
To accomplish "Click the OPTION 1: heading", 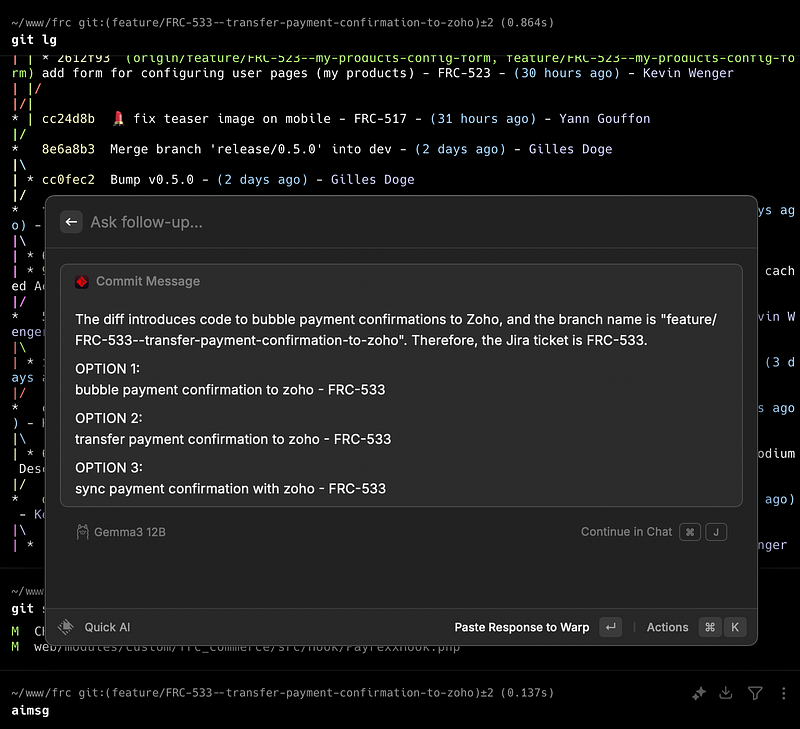I will coord(108,369).
